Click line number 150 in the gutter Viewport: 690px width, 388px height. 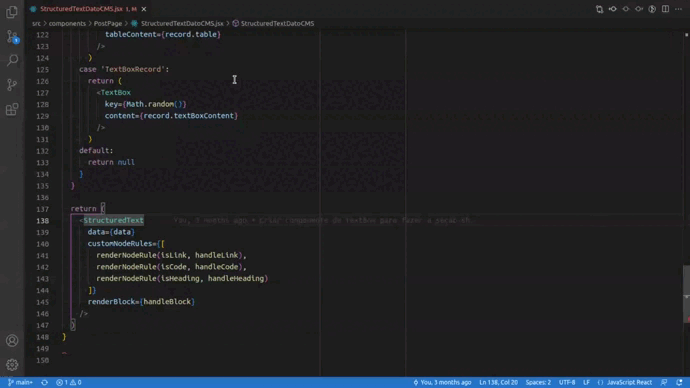(x=43, y=360)
